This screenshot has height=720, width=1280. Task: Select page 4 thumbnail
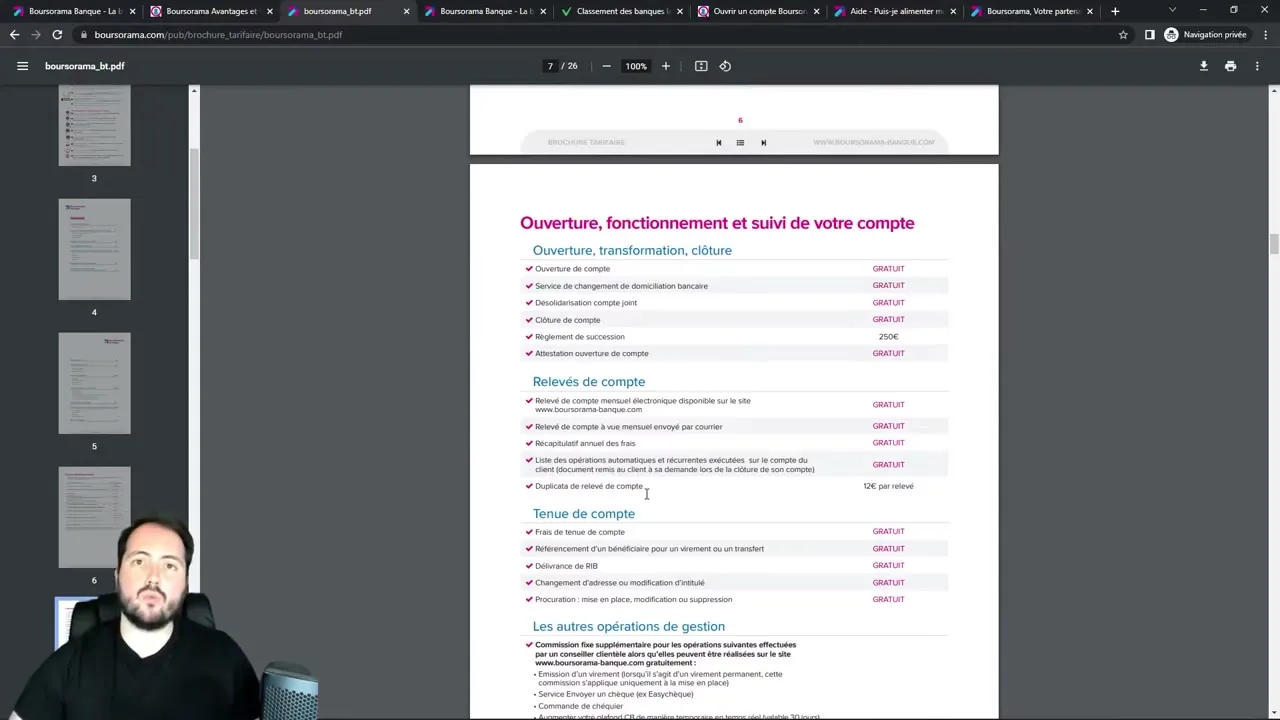(x=94, y=249)
